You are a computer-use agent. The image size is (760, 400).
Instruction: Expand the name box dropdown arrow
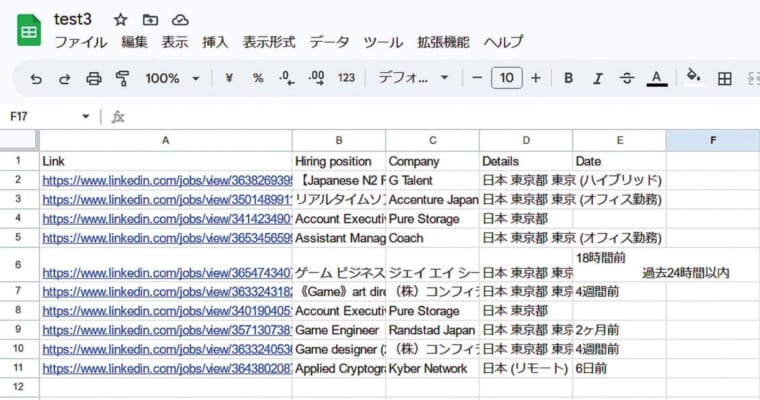click(x=85, y=116)
